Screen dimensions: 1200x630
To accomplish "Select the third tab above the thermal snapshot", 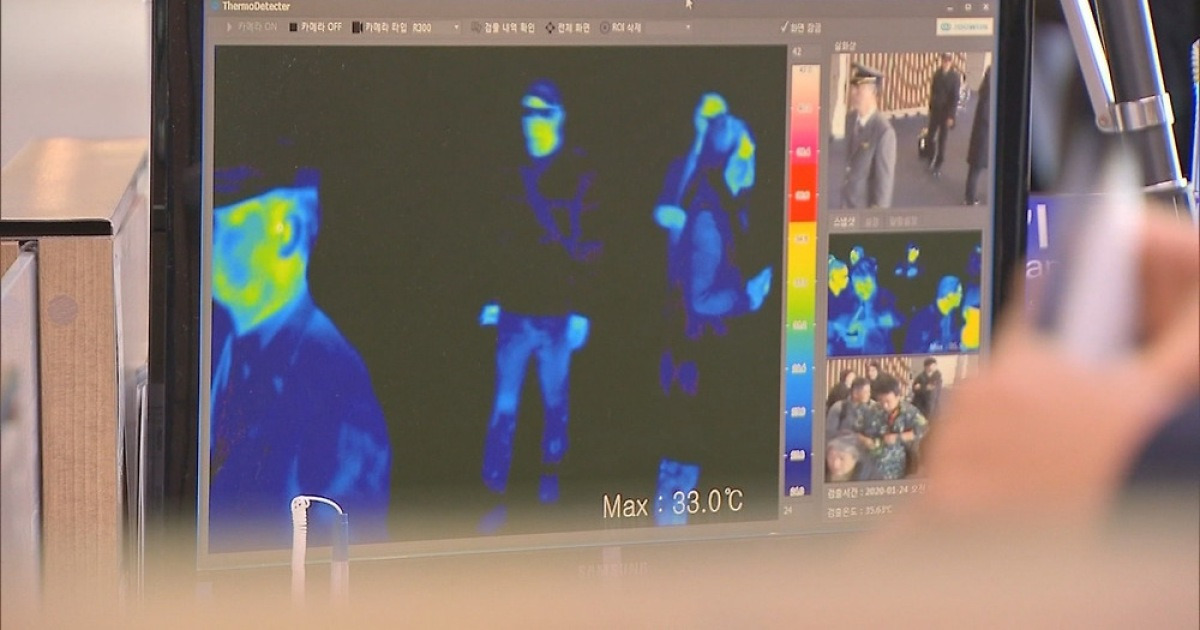I will [x=903, y=220].
